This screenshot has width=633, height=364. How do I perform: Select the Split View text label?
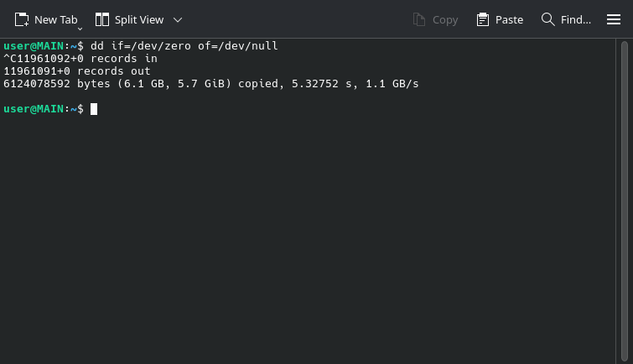(139, 20)
